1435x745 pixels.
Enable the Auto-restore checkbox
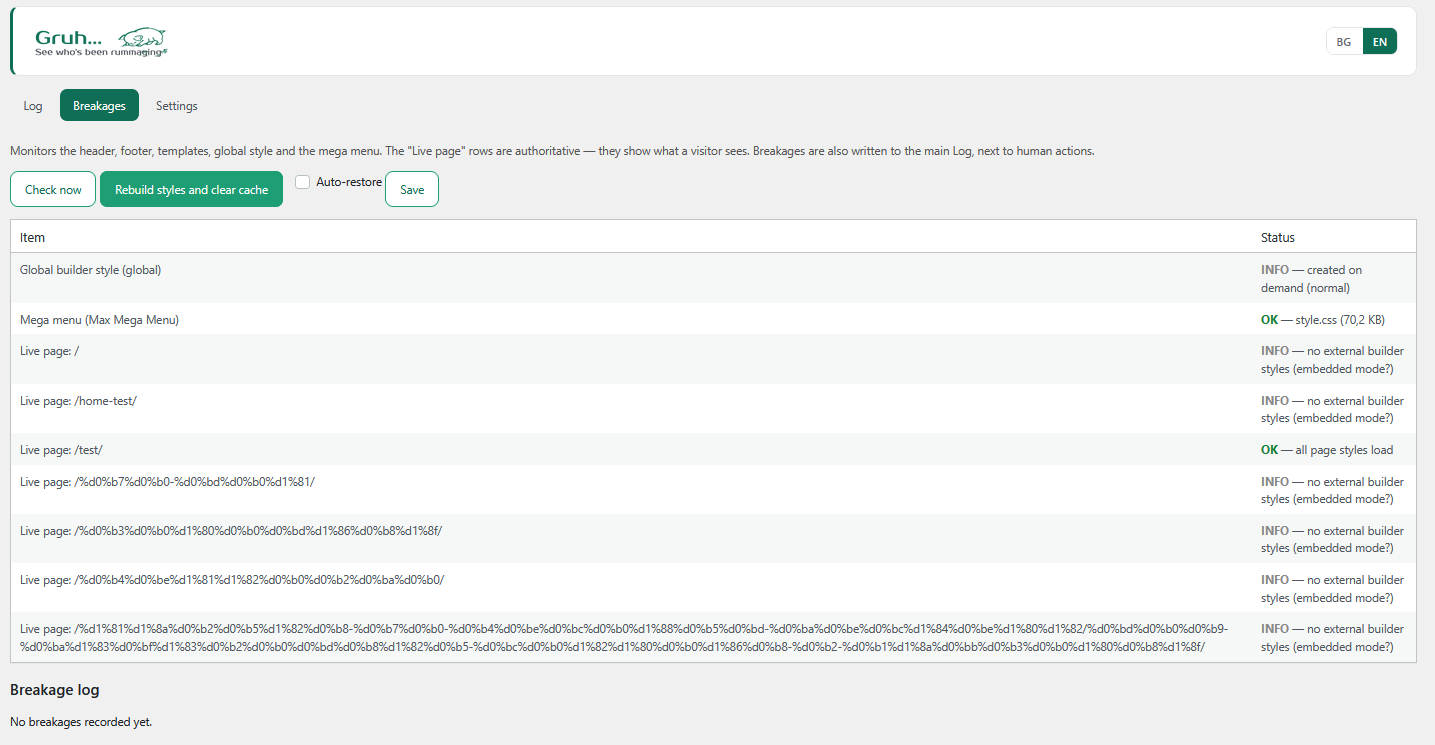coord(303,182)
